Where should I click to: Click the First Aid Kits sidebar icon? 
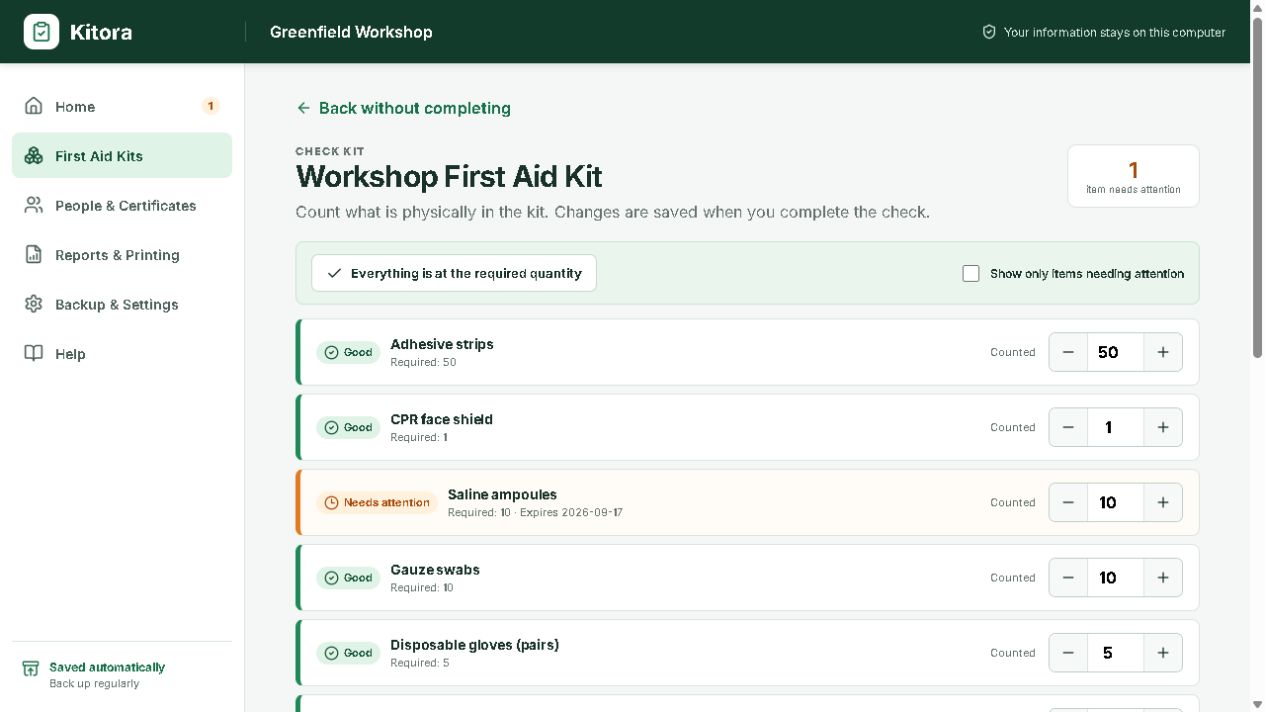coord(34,156)
